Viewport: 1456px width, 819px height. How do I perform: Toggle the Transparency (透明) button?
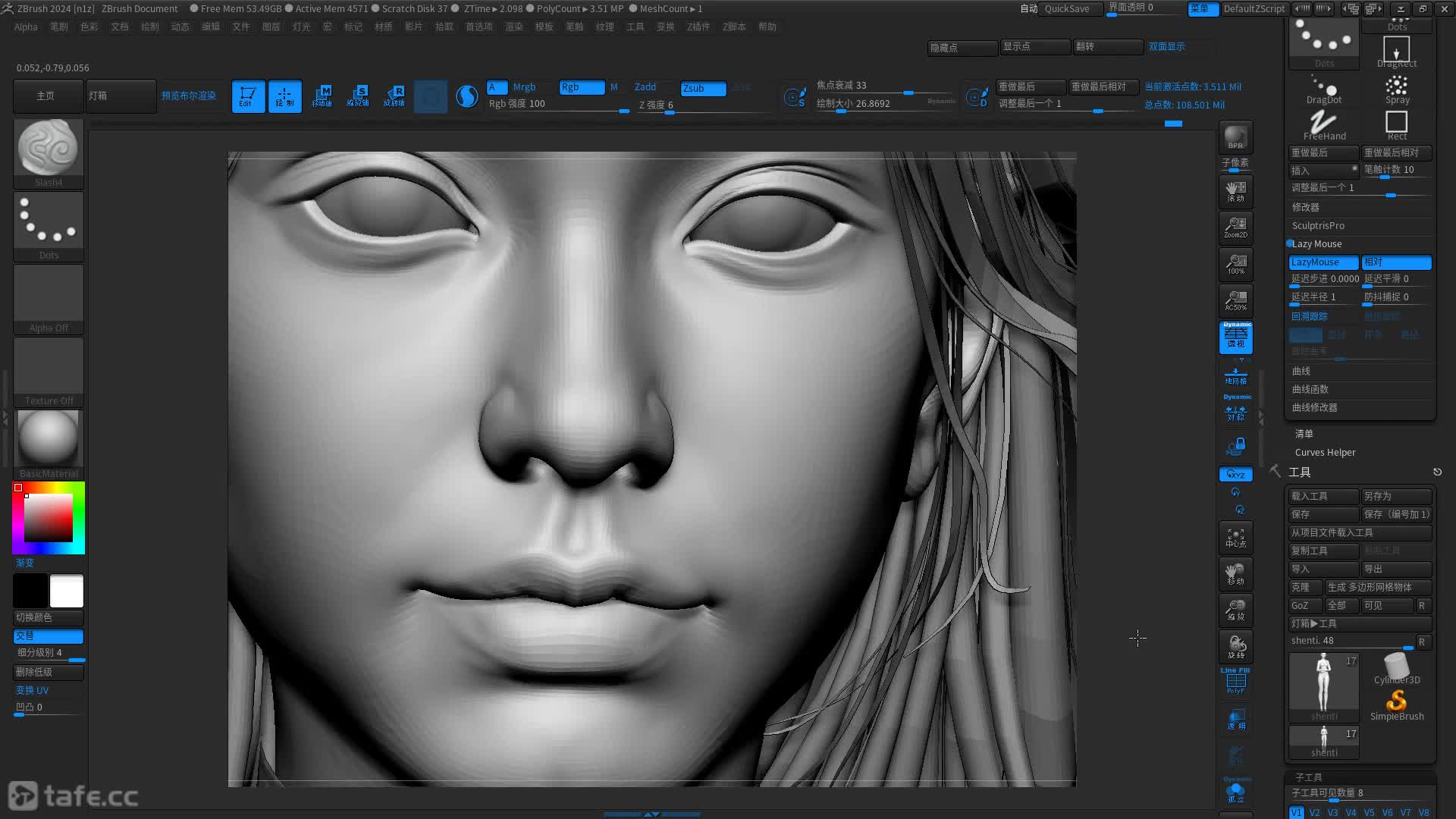click(1235, 720)
